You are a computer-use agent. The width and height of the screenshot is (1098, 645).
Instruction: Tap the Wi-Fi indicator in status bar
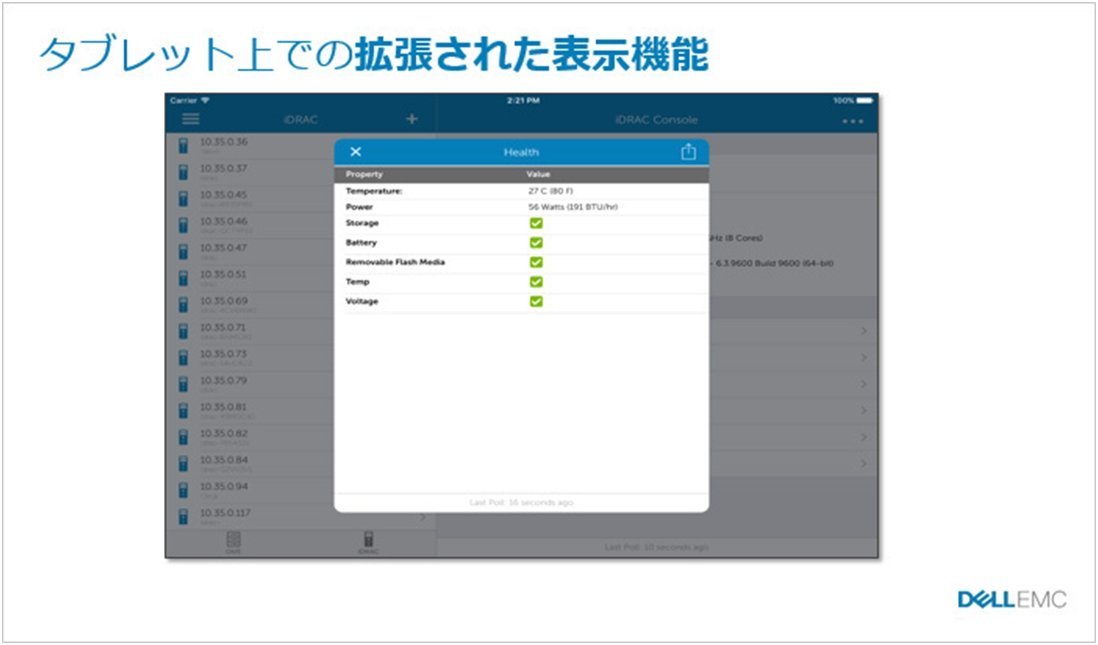click(x=205, y=101)
